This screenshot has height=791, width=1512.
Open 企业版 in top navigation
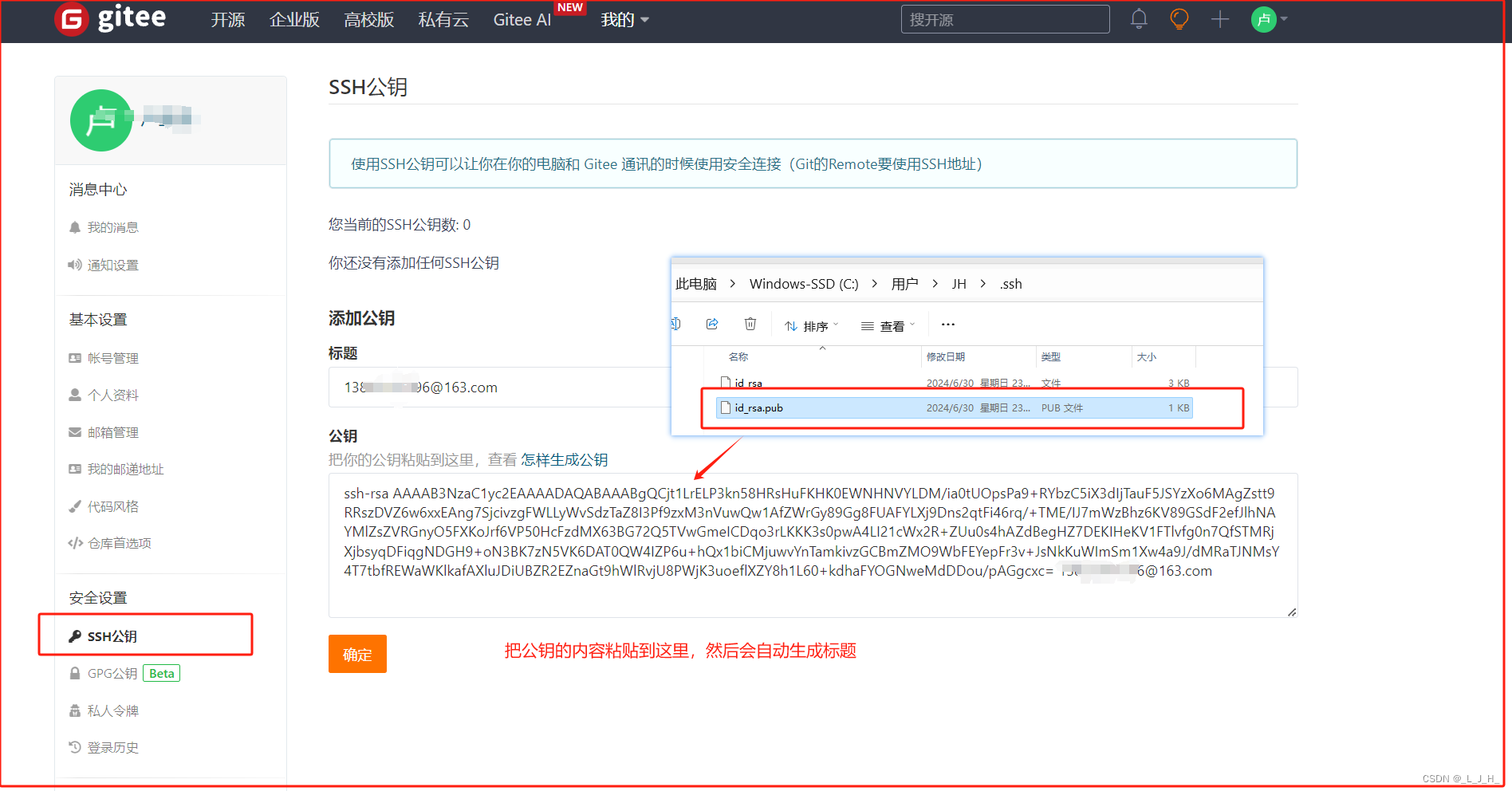pyautogui.click(x=294, y=20)
